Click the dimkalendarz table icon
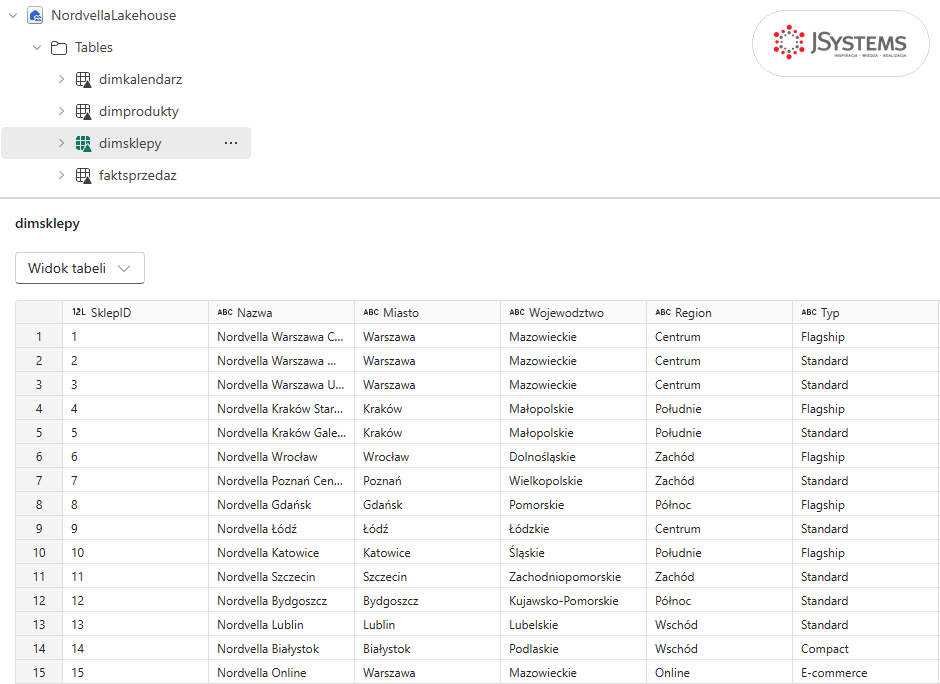 point(83,80)
